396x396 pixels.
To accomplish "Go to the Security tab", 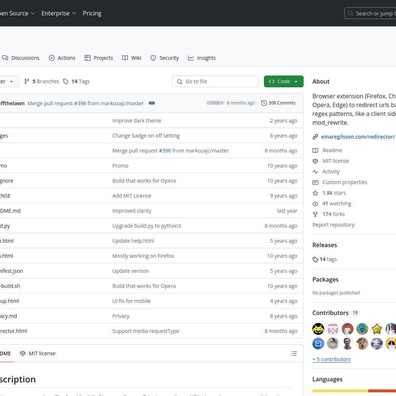I will pyautogui.click(x=164, y=58).
